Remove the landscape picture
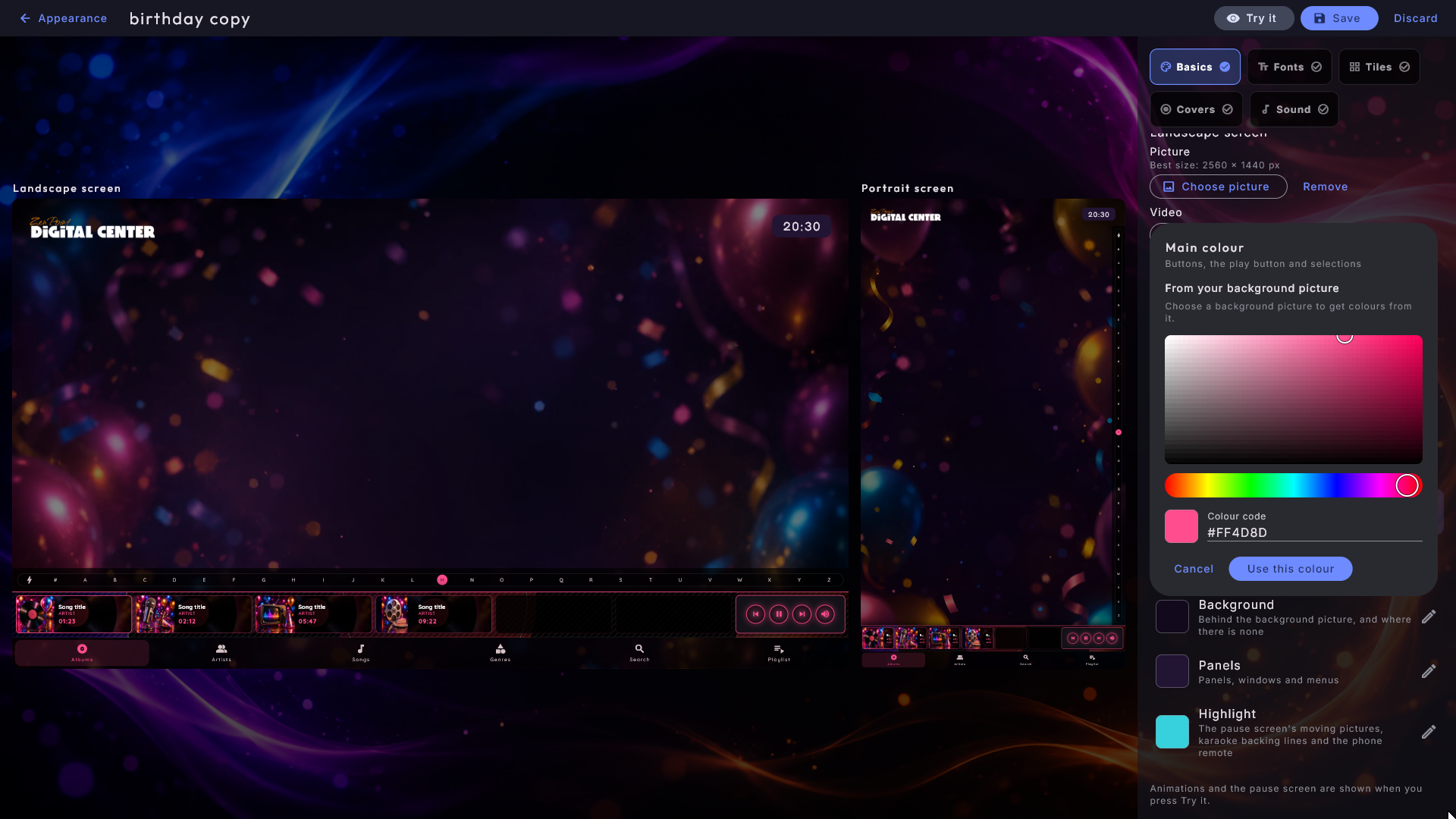 pyautogui.click(x=1325, y=187)
